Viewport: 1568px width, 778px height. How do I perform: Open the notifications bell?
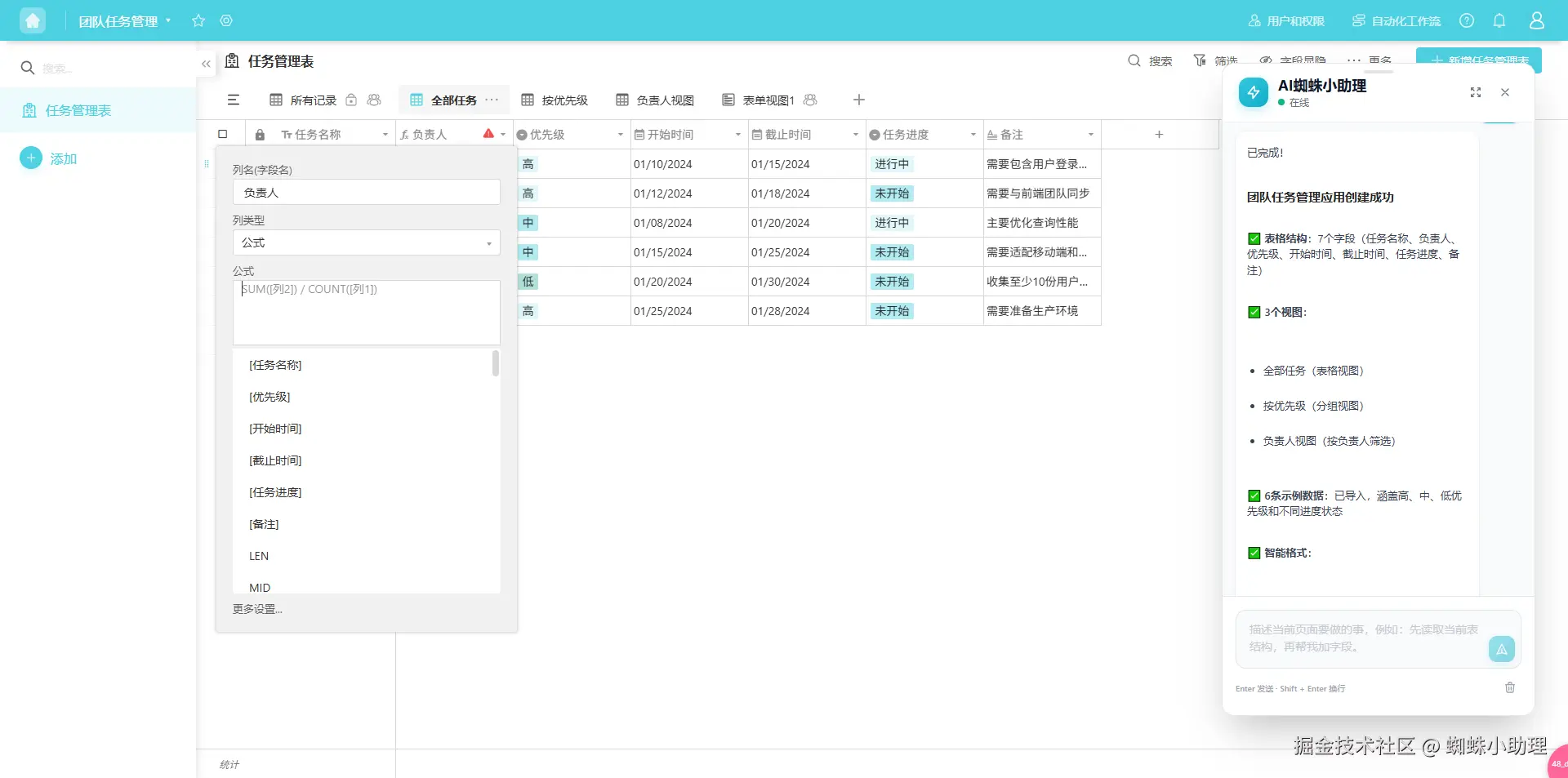click(x=1499, y=20)
